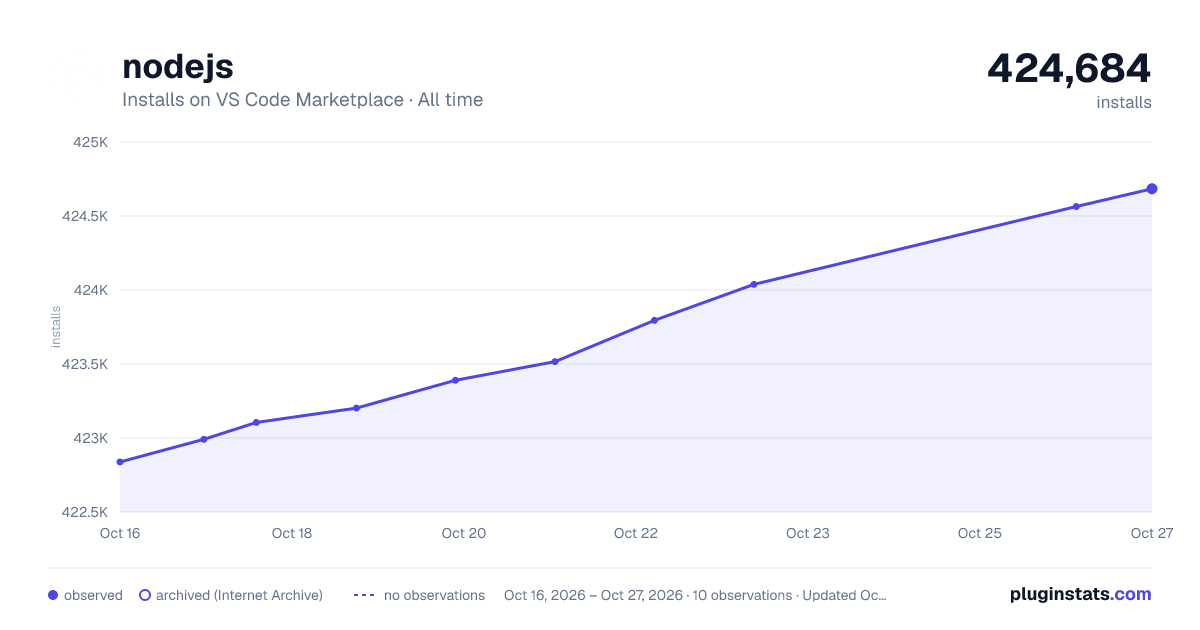Click the 422.5K y-axis label
Viewport: 1200px width, 630px height.
pyautogui.click(x=85, y=512)
